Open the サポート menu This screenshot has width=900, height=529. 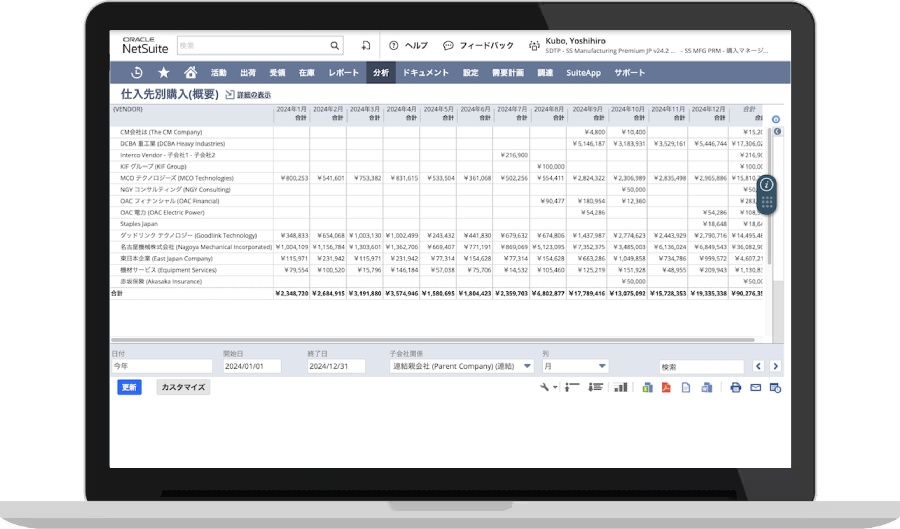(x=630, y=73)
